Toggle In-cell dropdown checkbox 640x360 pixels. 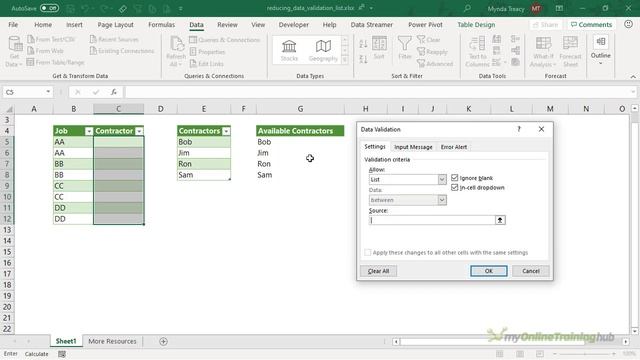(x=454, y=187)
